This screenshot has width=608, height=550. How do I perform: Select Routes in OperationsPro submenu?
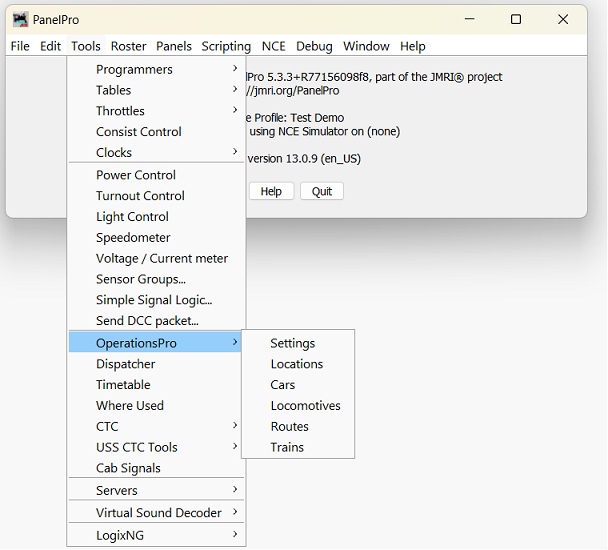pyautogui.click(x=289, y=426)
